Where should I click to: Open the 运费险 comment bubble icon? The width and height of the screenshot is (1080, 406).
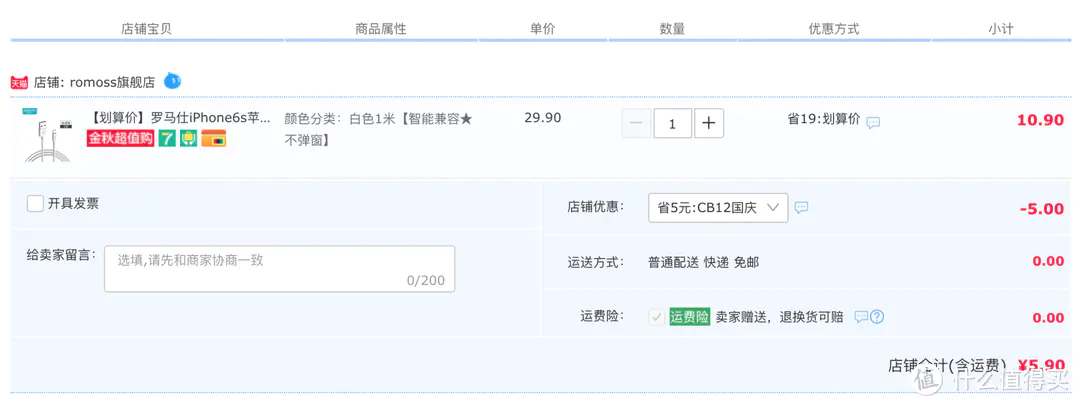(x=861, y=317)
